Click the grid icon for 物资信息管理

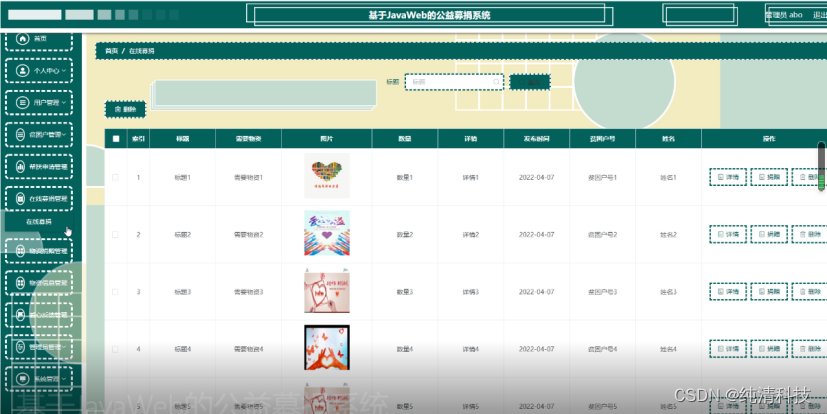click(x=20, y=283)
